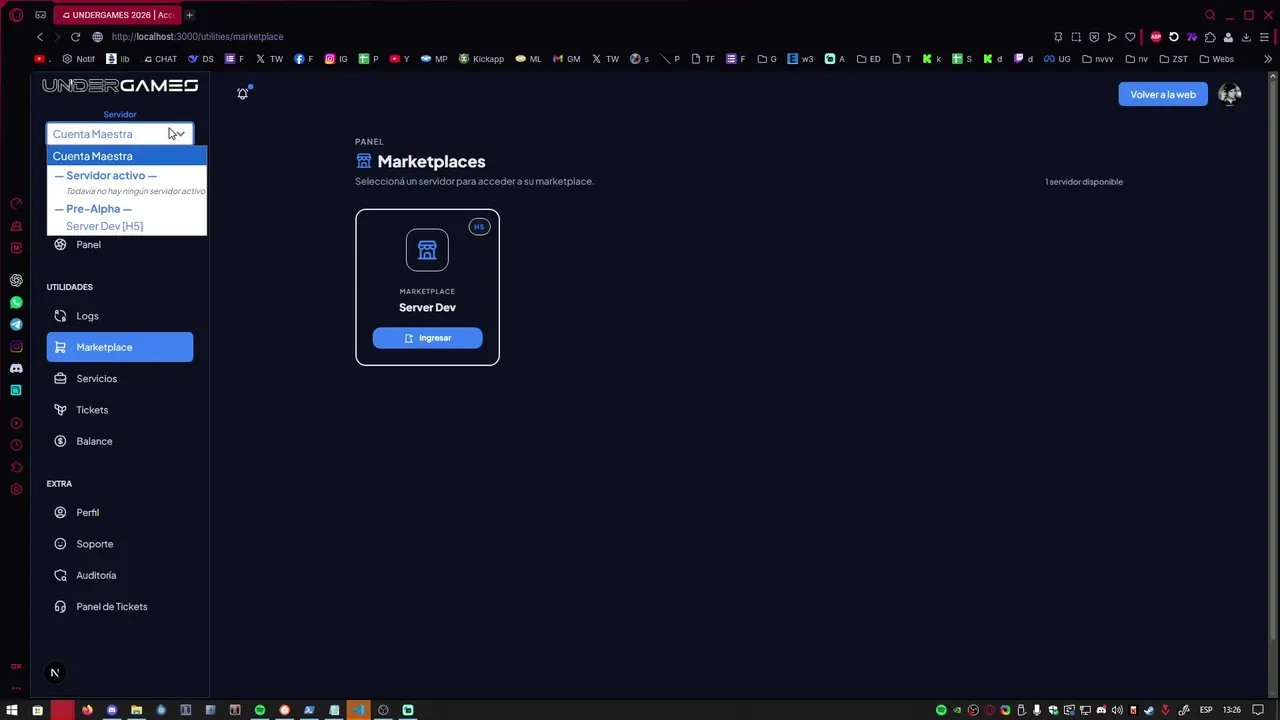This screenshot has height=720, width=1280.
Task: Select the UNDERGAMES 2026 browser tab
Action: (116, 15)
